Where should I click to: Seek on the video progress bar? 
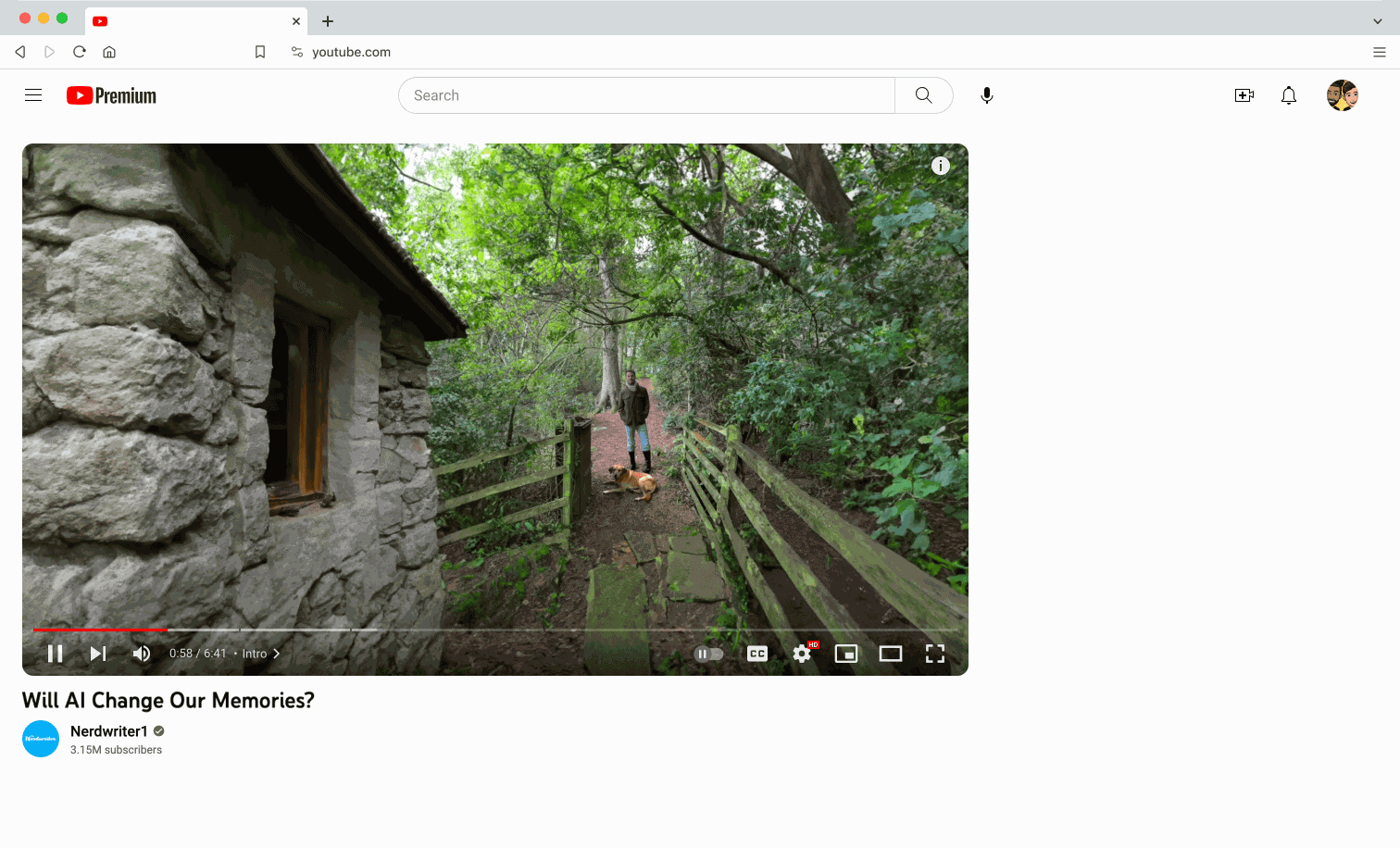(495, 630)
